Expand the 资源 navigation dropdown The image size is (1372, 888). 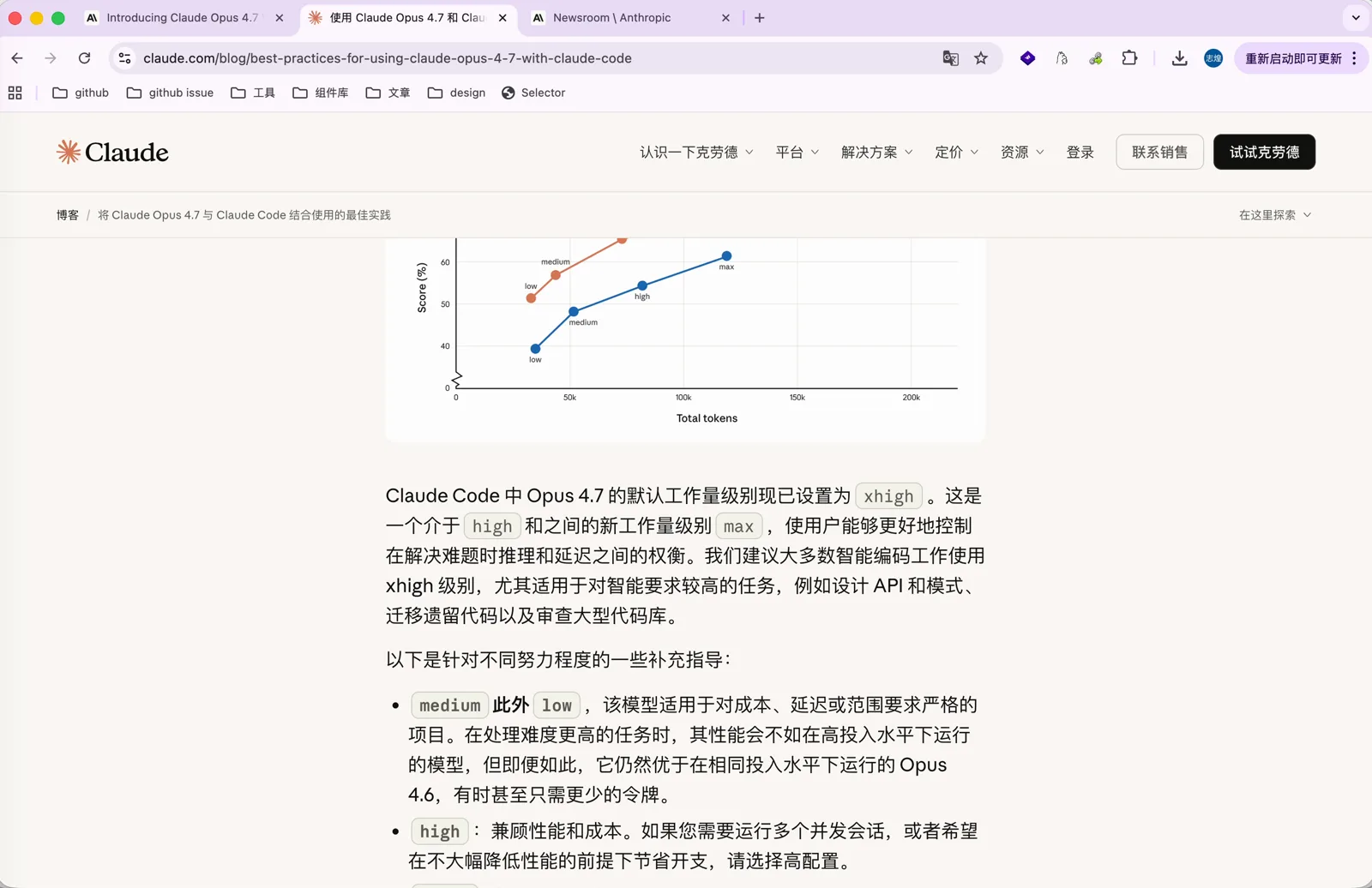tap(1022, 152)
